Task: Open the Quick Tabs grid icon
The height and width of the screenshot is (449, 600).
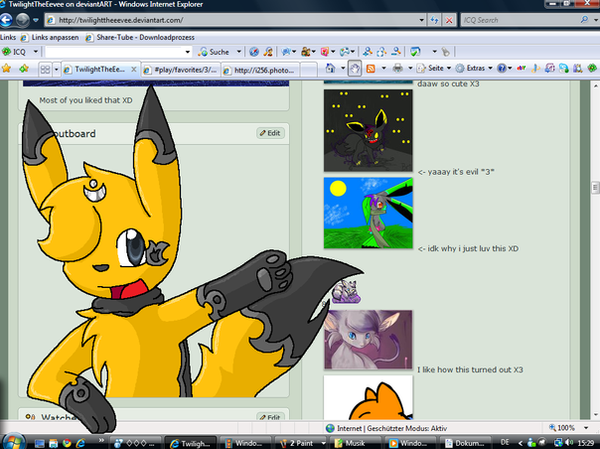Action: pos(45,69)
